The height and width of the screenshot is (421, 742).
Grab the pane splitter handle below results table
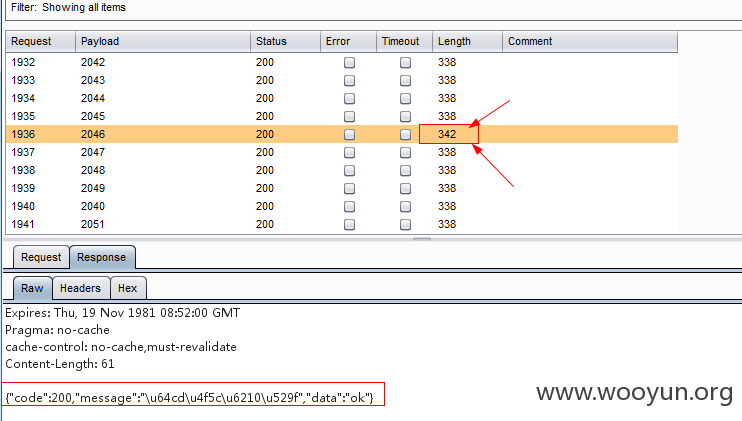(x=422, y=239)
